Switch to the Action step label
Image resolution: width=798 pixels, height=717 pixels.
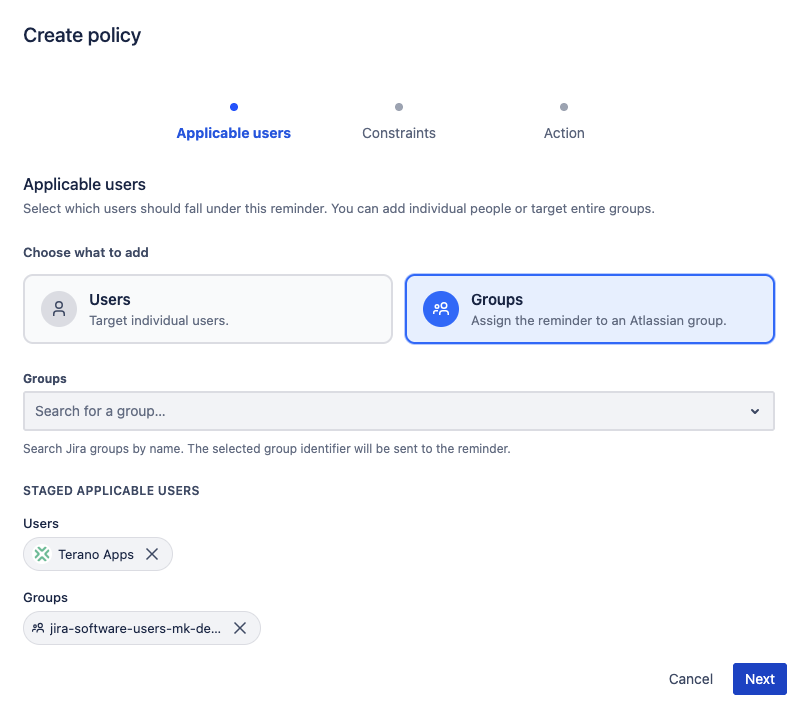tap(564, 133)
